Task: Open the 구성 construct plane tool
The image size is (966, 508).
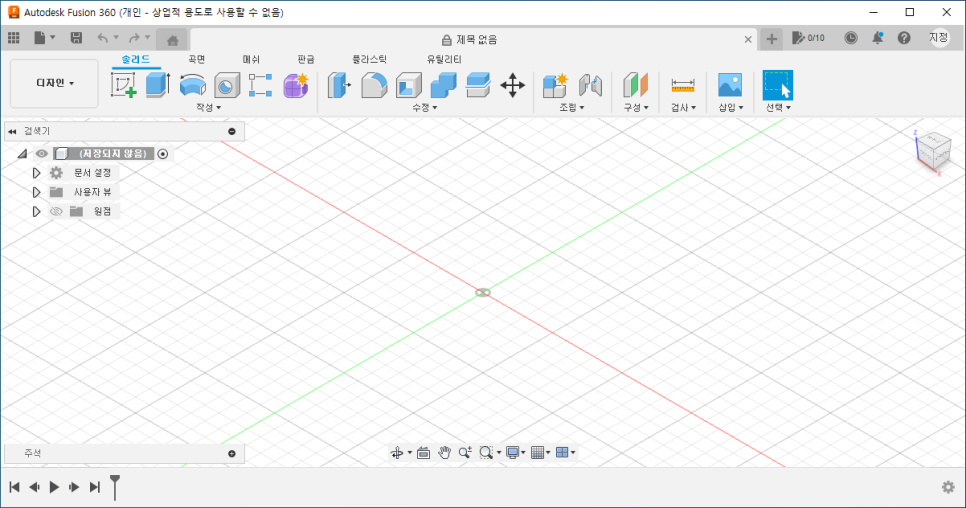Action: coord(636,85)
